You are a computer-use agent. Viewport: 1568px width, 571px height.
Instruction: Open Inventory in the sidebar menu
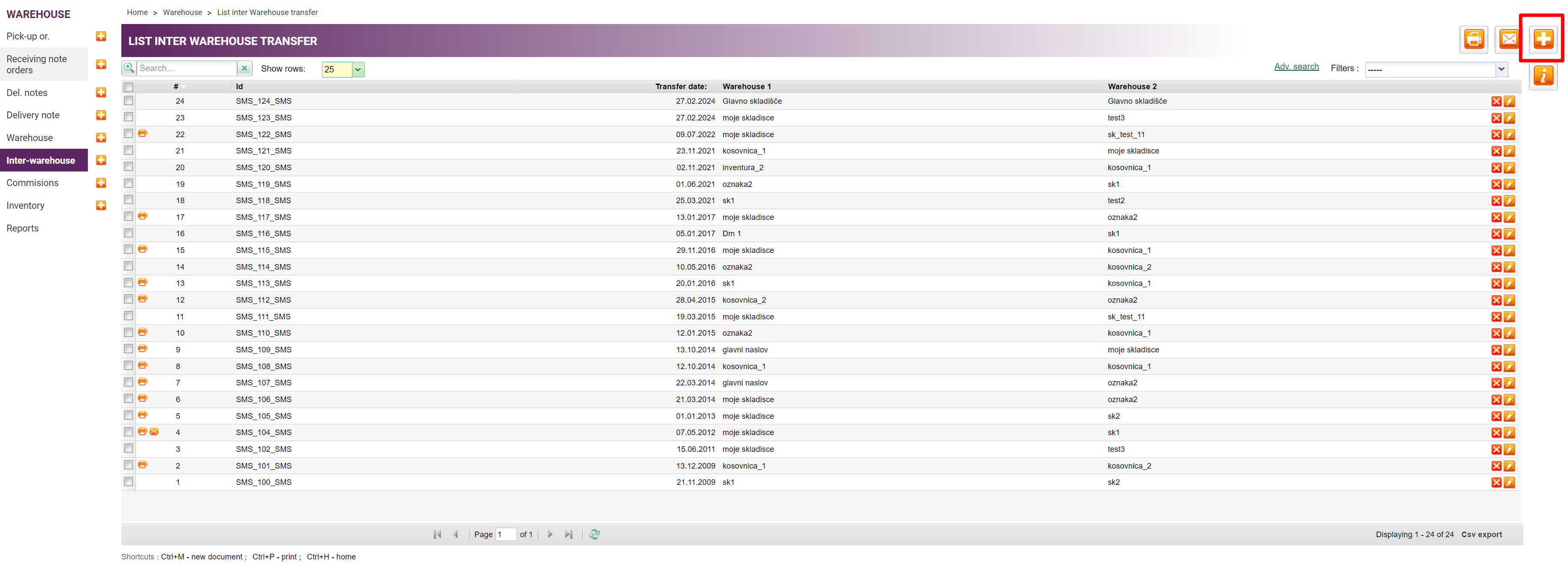[25, 206]
